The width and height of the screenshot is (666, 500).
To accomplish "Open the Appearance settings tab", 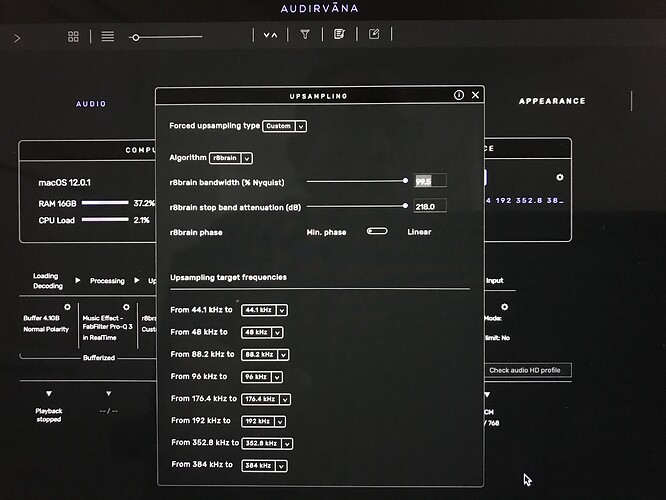I will (552, 101).
